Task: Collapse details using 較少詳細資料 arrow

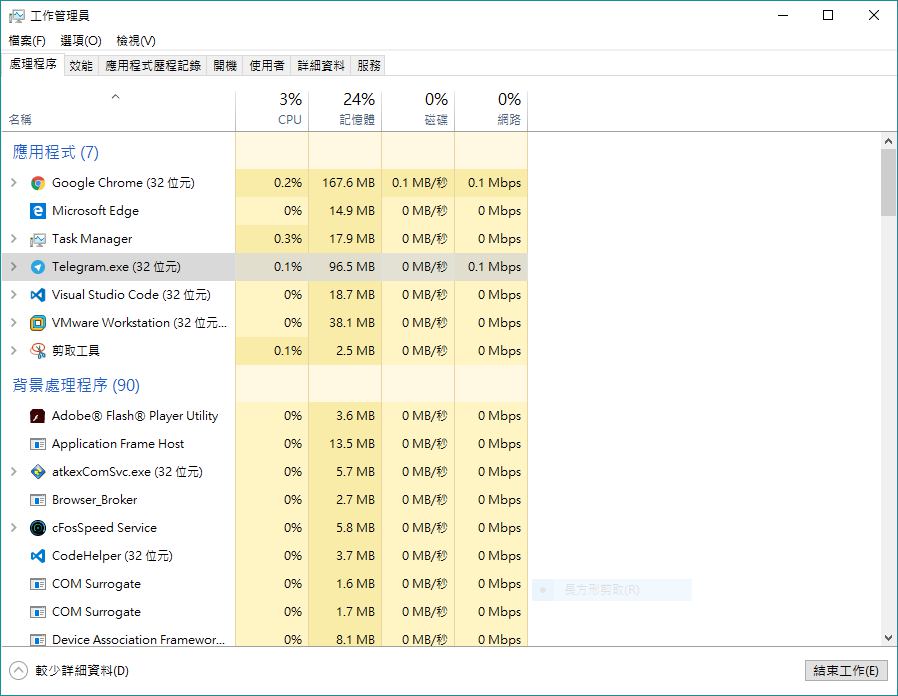Action: tap(18, 671)
